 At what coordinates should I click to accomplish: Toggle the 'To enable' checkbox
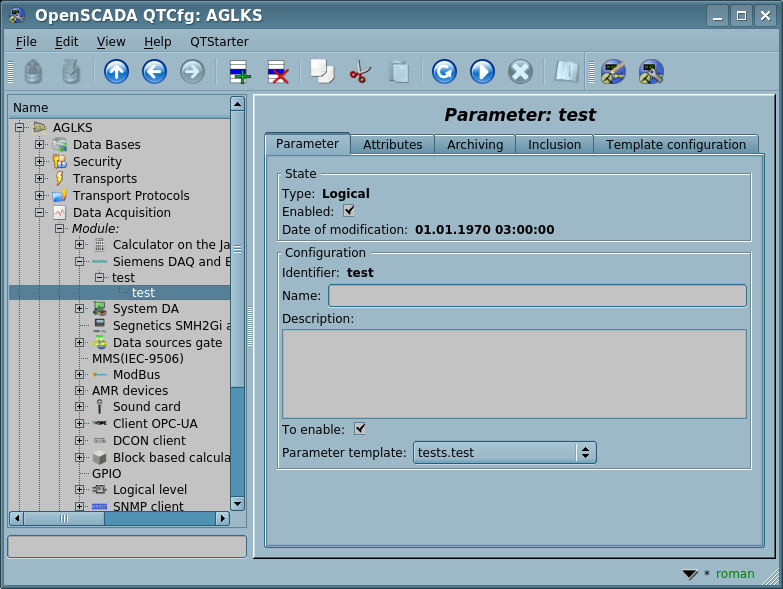pyautogui.click(x=360, y=429)
